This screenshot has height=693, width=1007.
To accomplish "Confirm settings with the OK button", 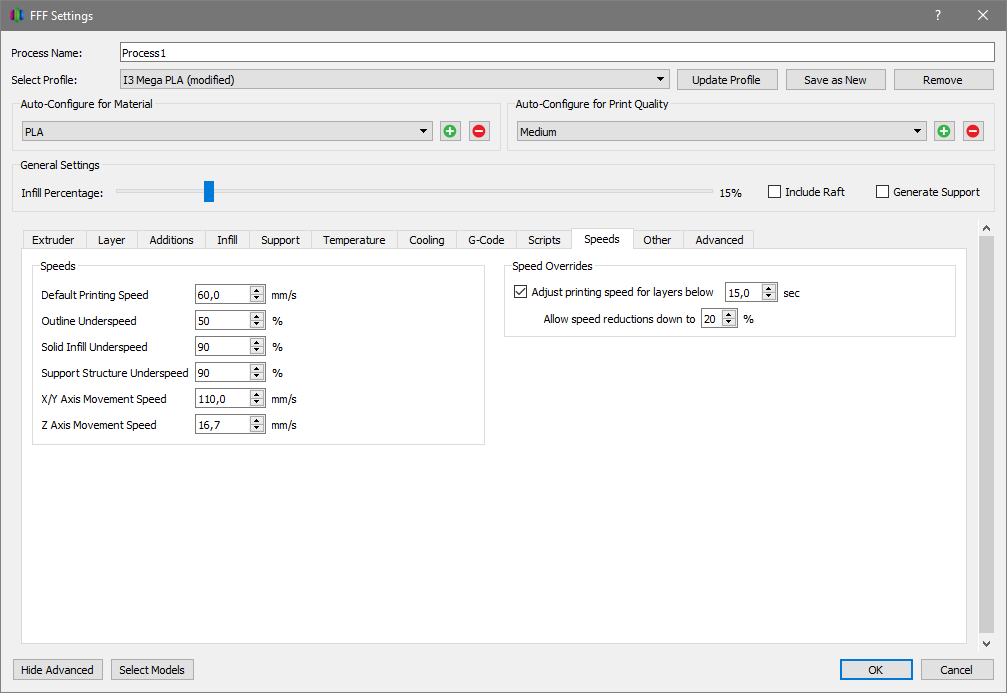I will [876, 669].
